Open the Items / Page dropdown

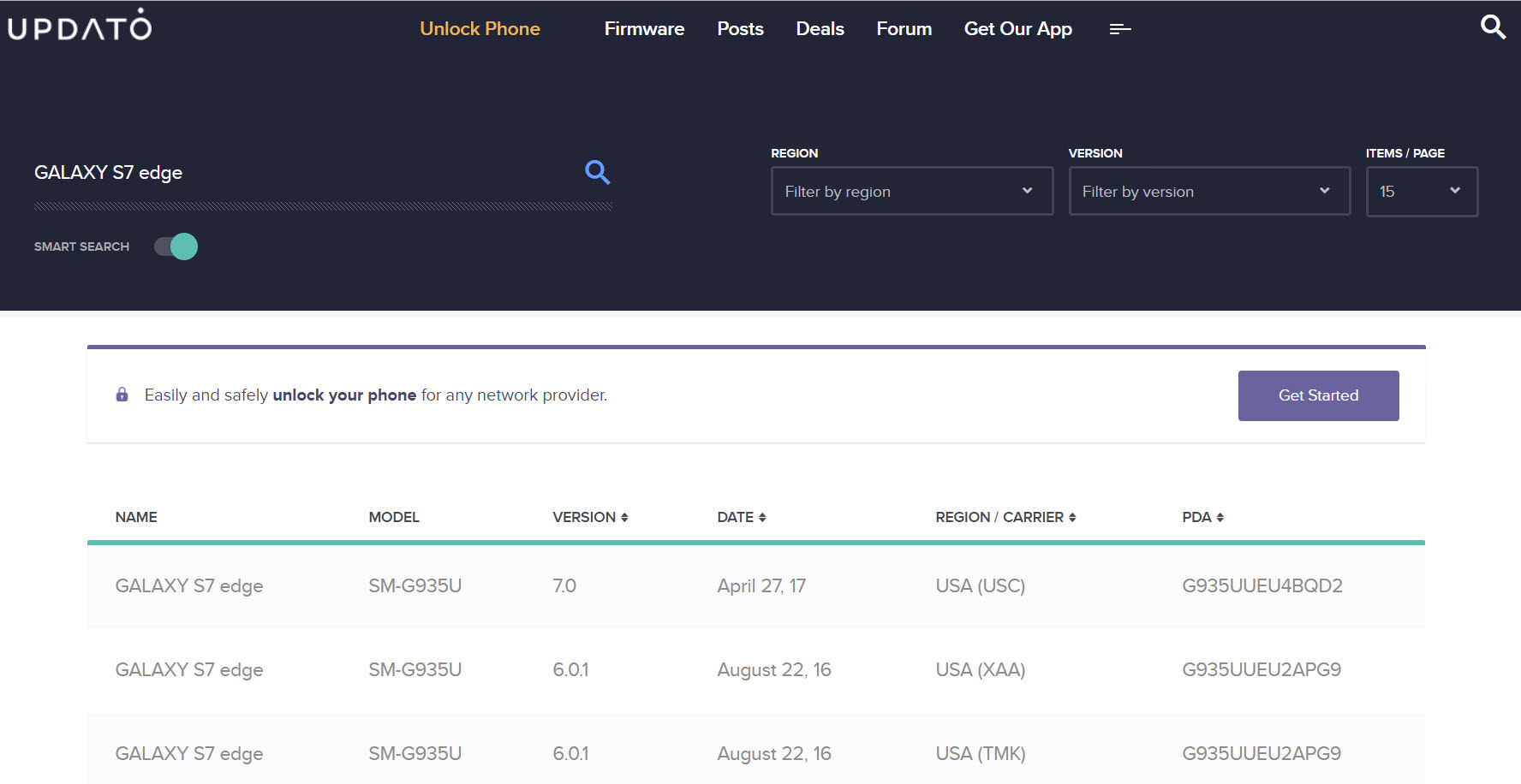click(x=1421, y=191)
